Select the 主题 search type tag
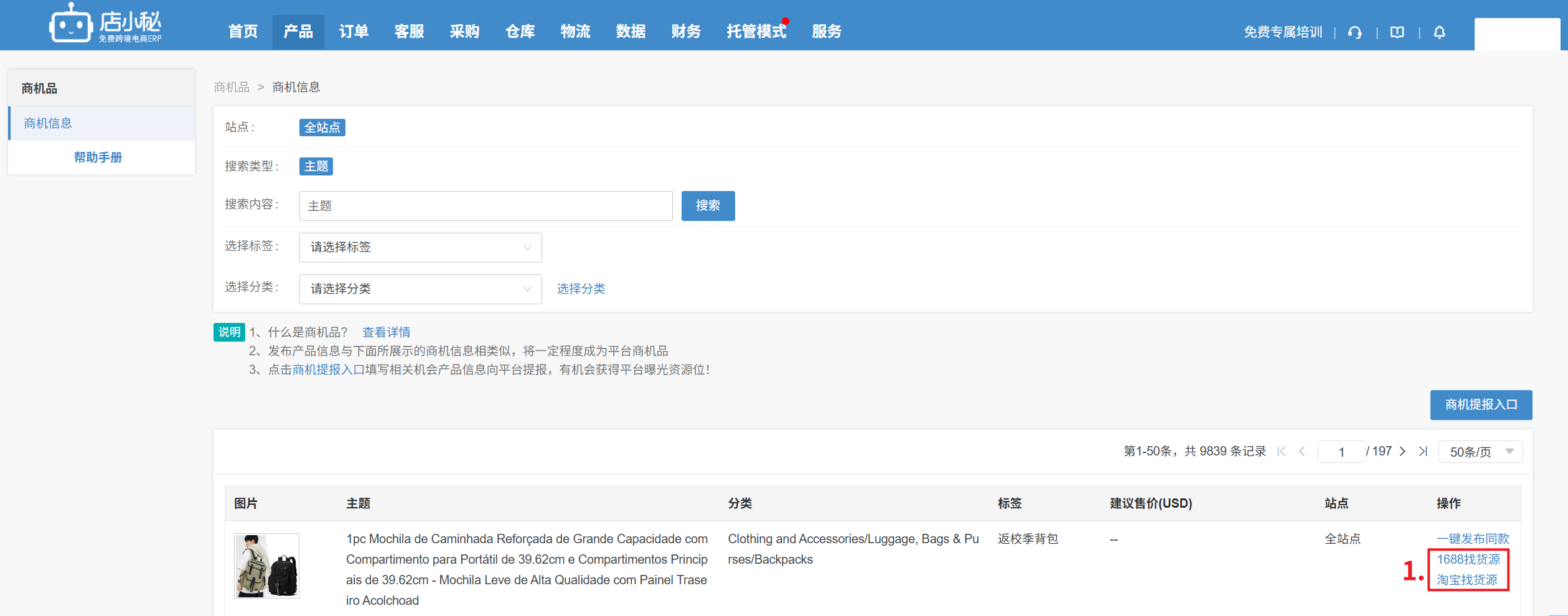Screen dimensions: 1568x616 (316, 166)
